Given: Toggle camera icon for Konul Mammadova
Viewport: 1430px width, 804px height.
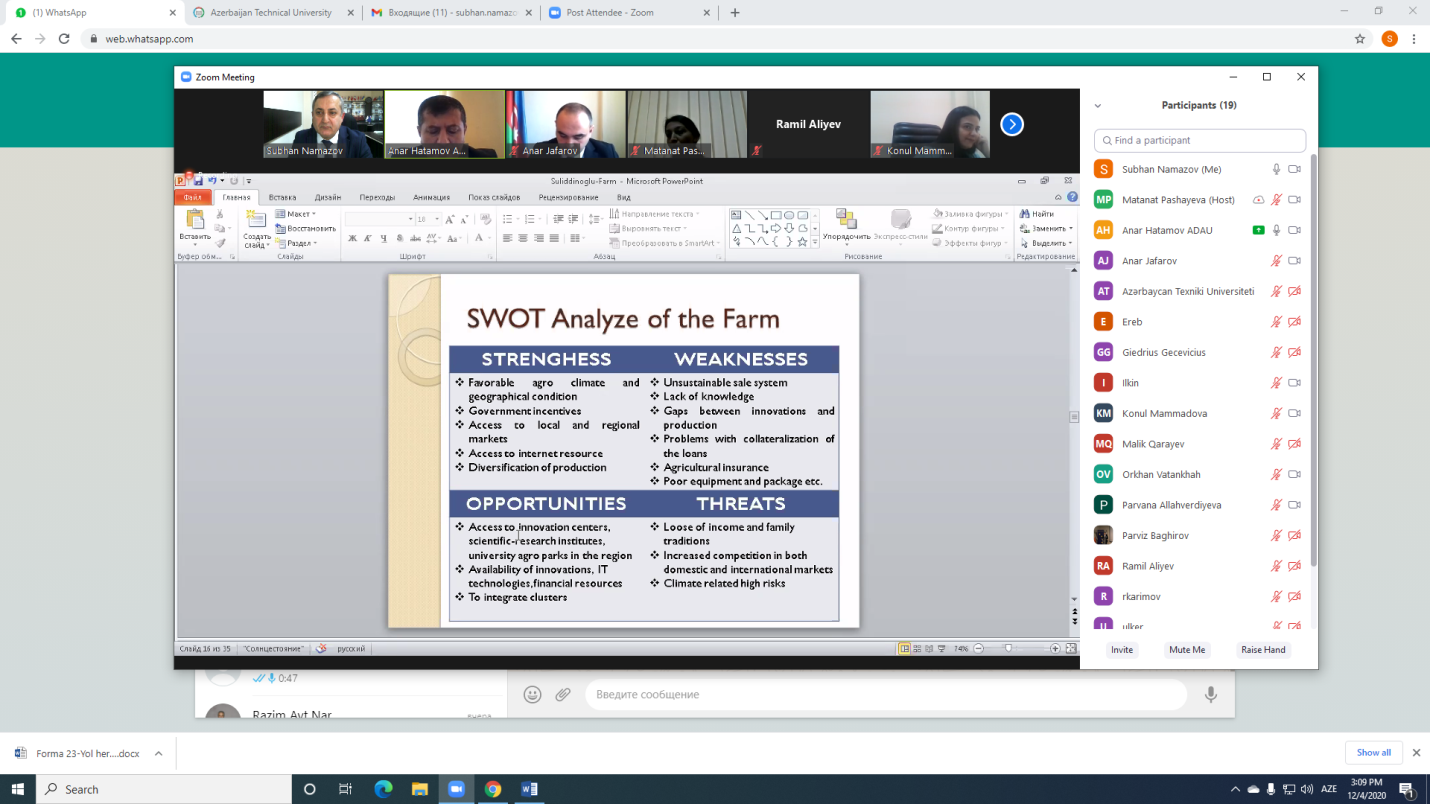Looking at the screenshot, I should click(x=1294, y=413).
